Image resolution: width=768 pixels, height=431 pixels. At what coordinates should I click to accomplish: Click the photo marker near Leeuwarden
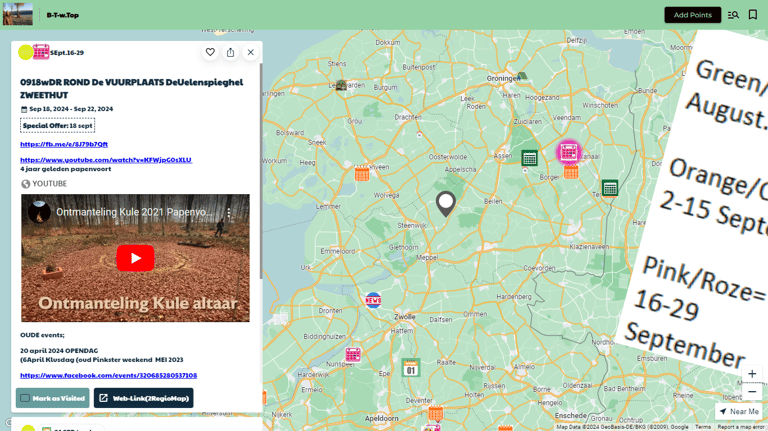341,85
